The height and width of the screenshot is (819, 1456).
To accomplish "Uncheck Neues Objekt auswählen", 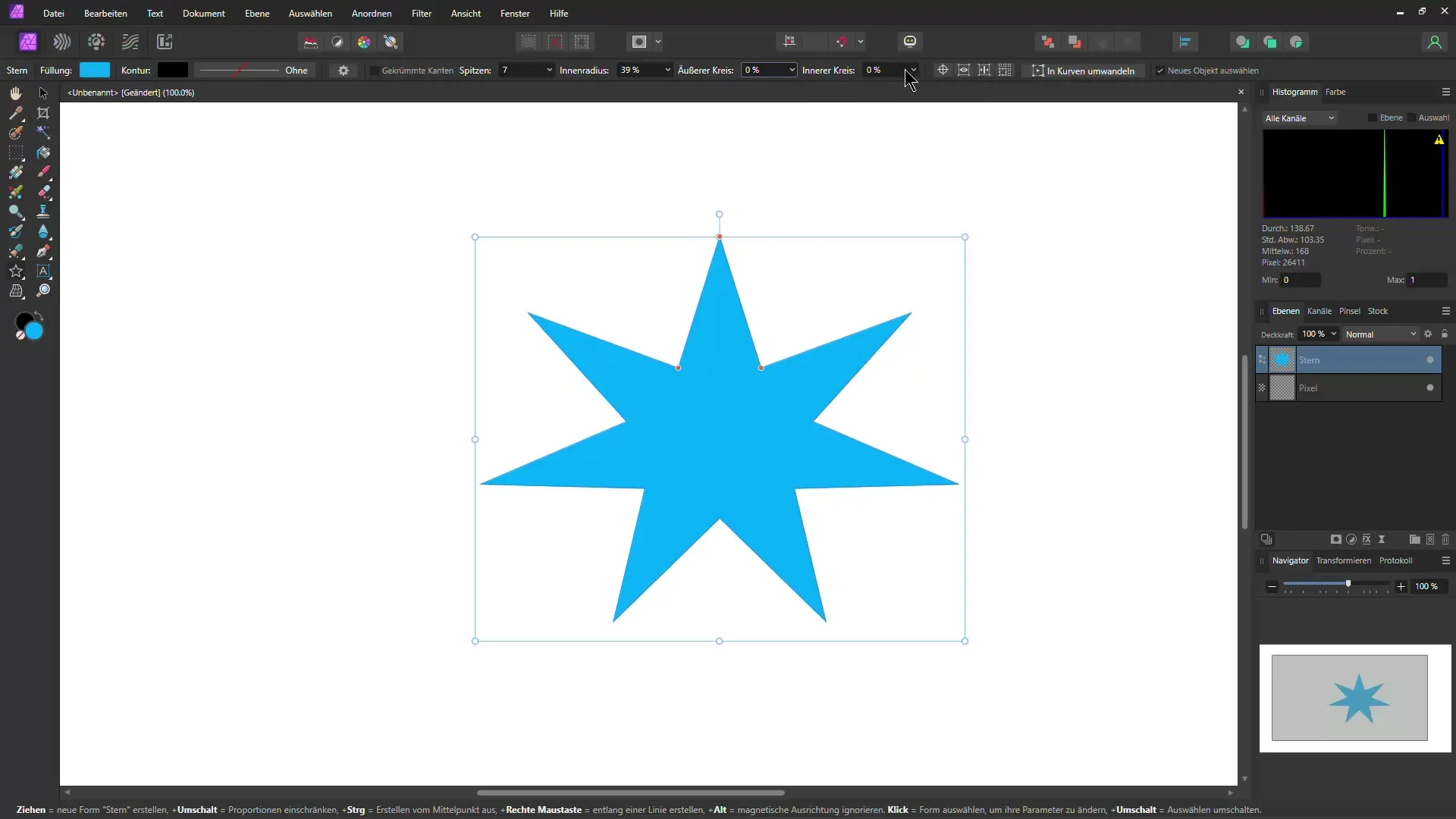I will click(1159, 71).
